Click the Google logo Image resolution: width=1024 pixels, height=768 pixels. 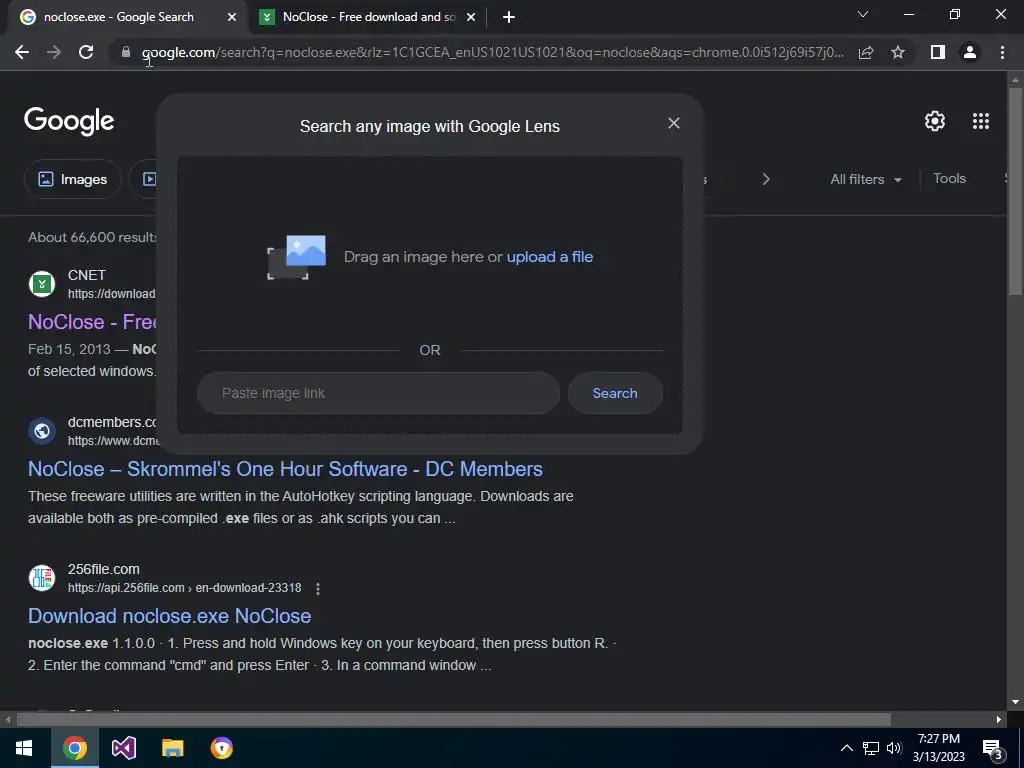click(69, 121)
